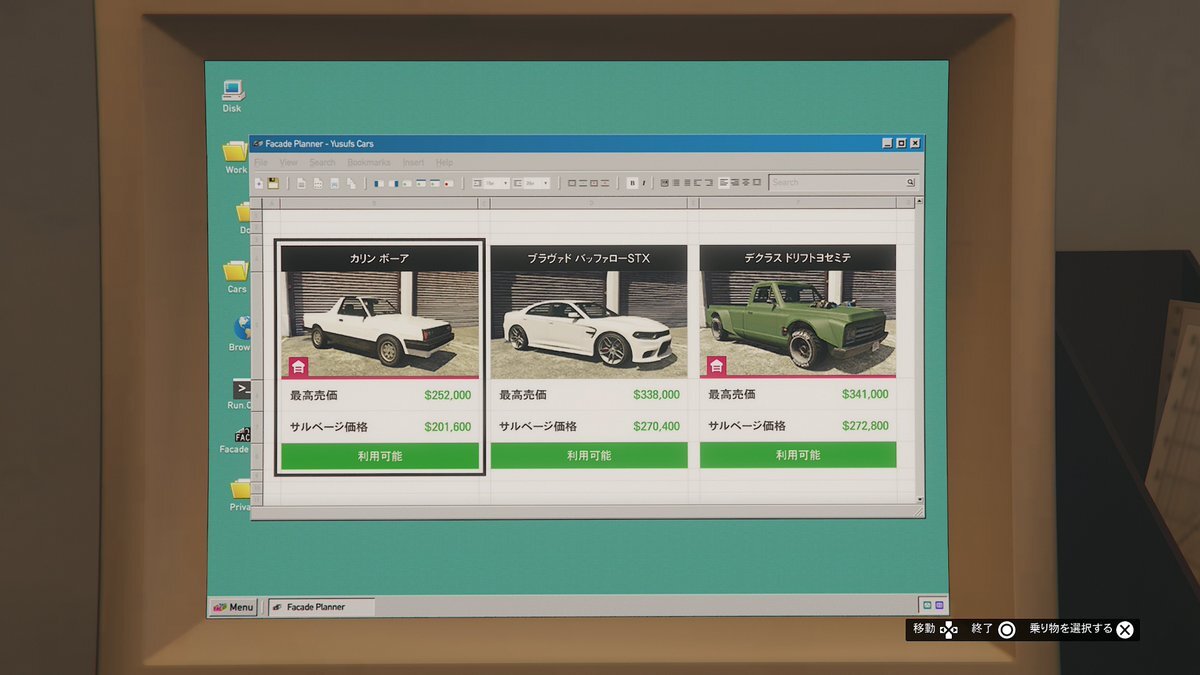
Task: Toggle Bold formatting button
Action: click(632, 183)
